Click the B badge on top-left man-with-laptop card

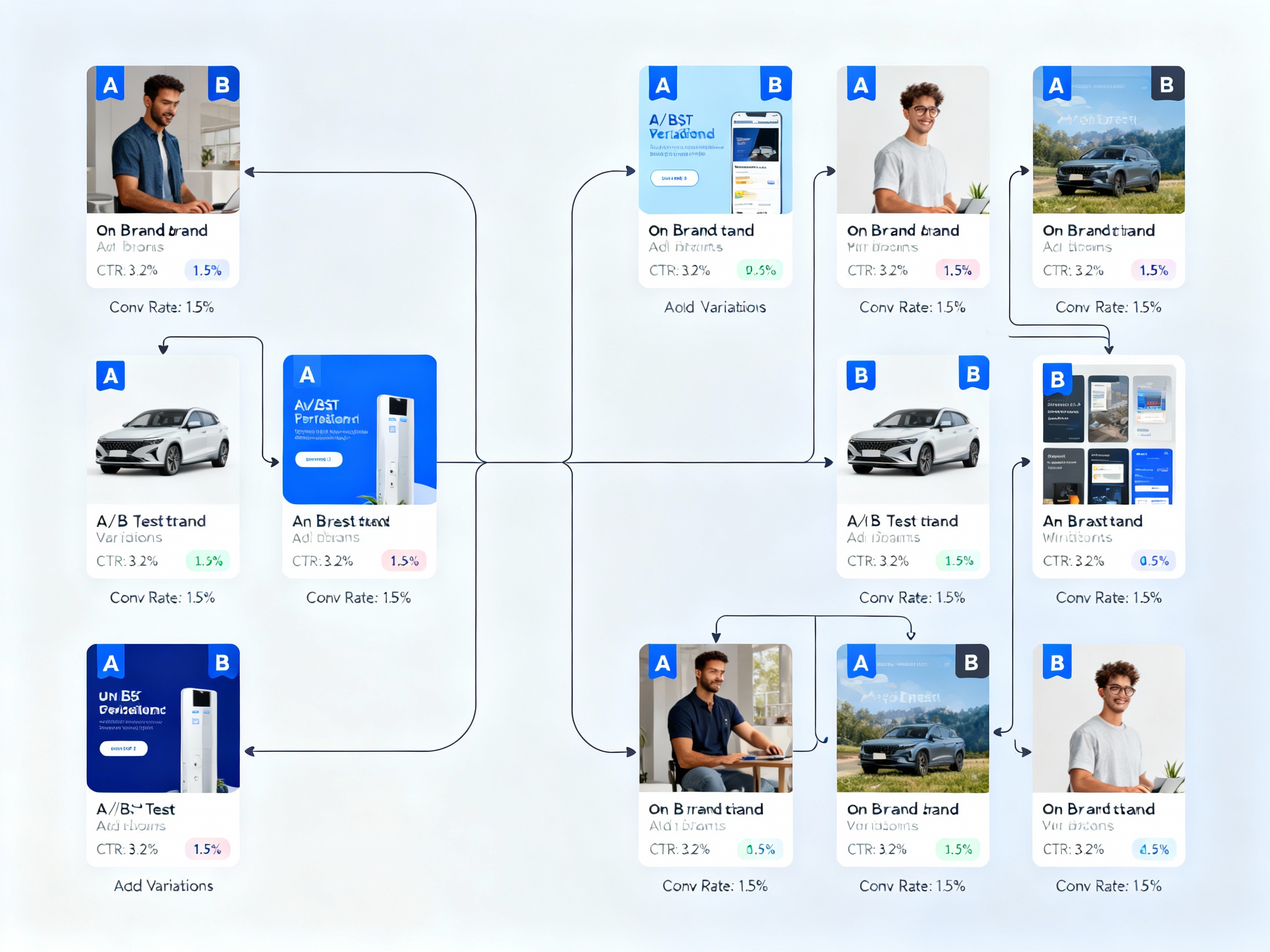tap(223, 85)
